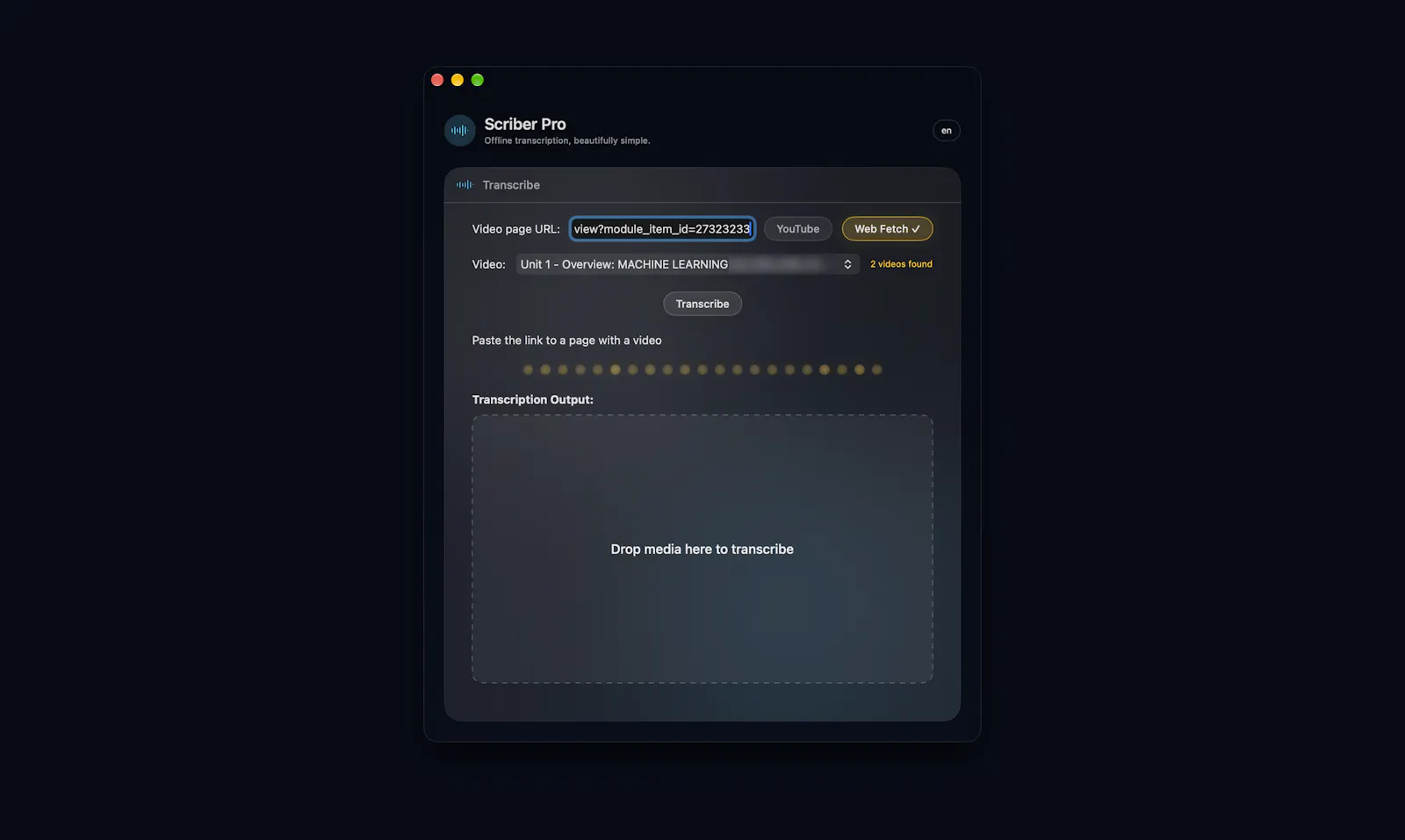Click the Transcribe button
The image size is (1405, 840).
702,304
